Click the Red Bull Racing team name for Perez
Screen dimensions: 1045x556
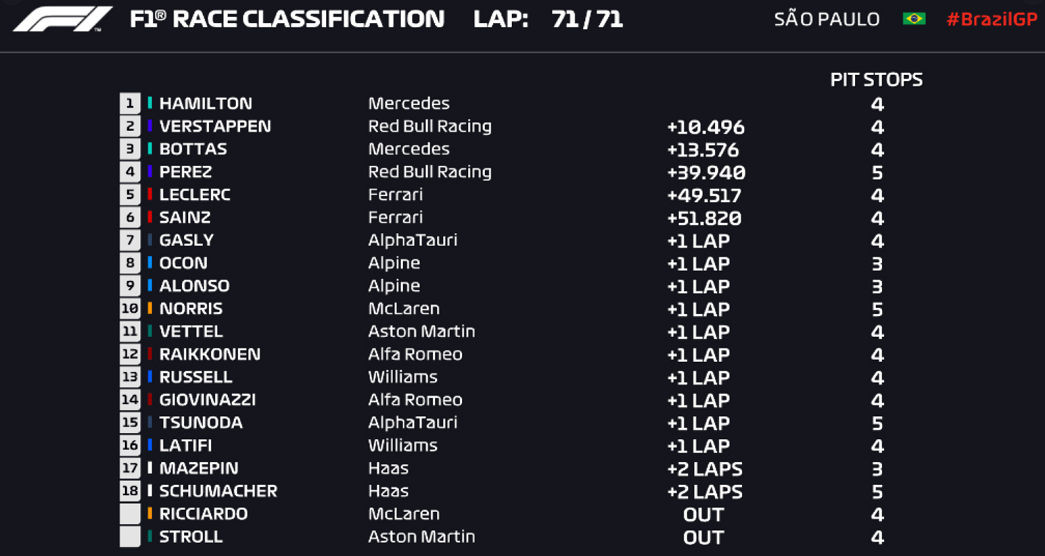click(430, 172)
